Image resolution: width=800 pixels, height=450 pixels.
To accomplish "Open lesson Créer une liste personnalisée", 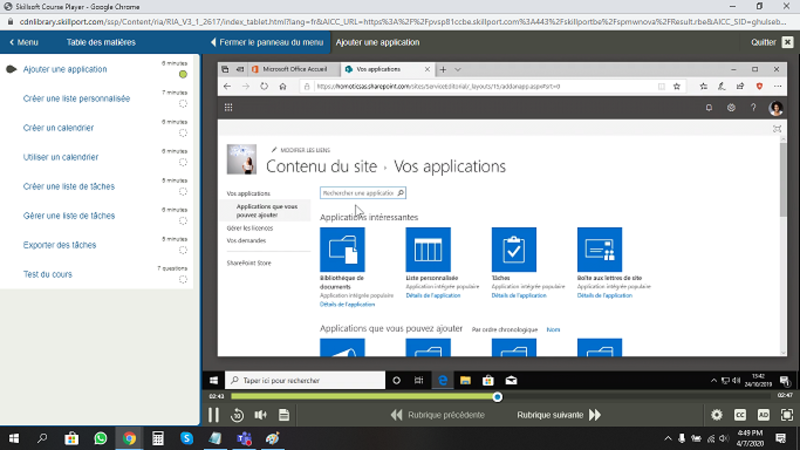I will pyautogui.click(x=77, y=98).
